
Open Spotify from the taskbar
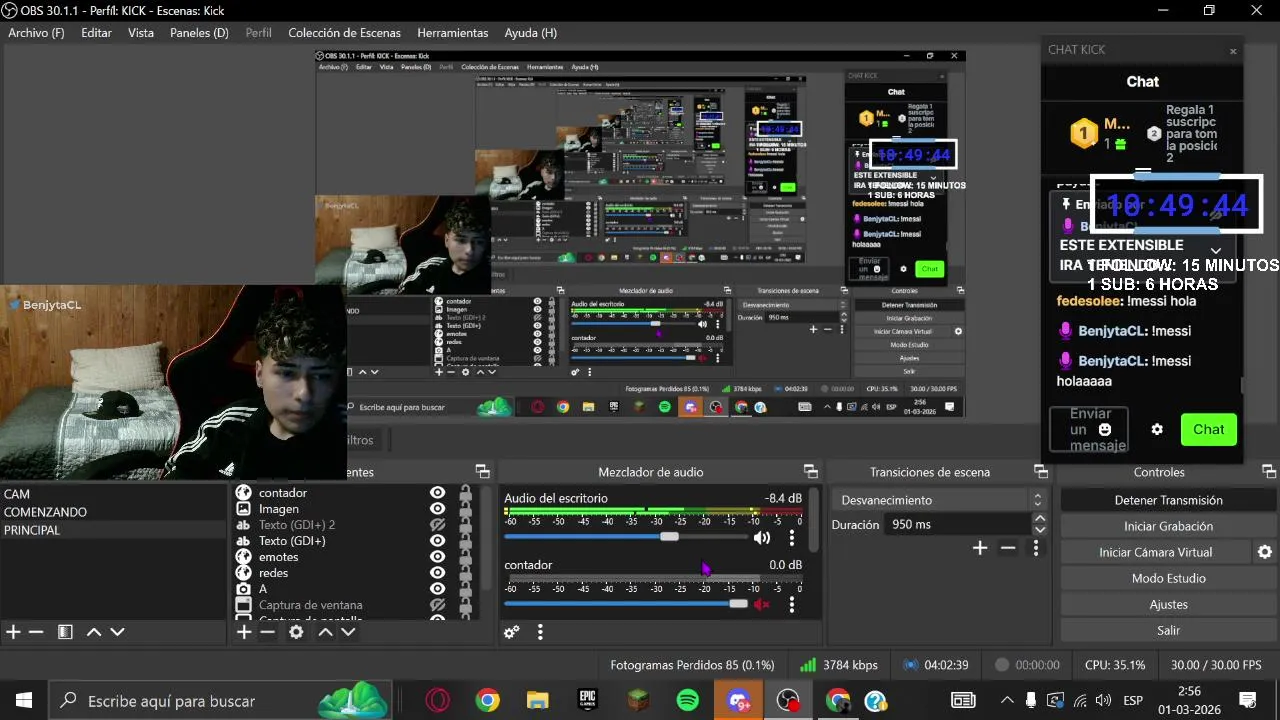[688, 701]
